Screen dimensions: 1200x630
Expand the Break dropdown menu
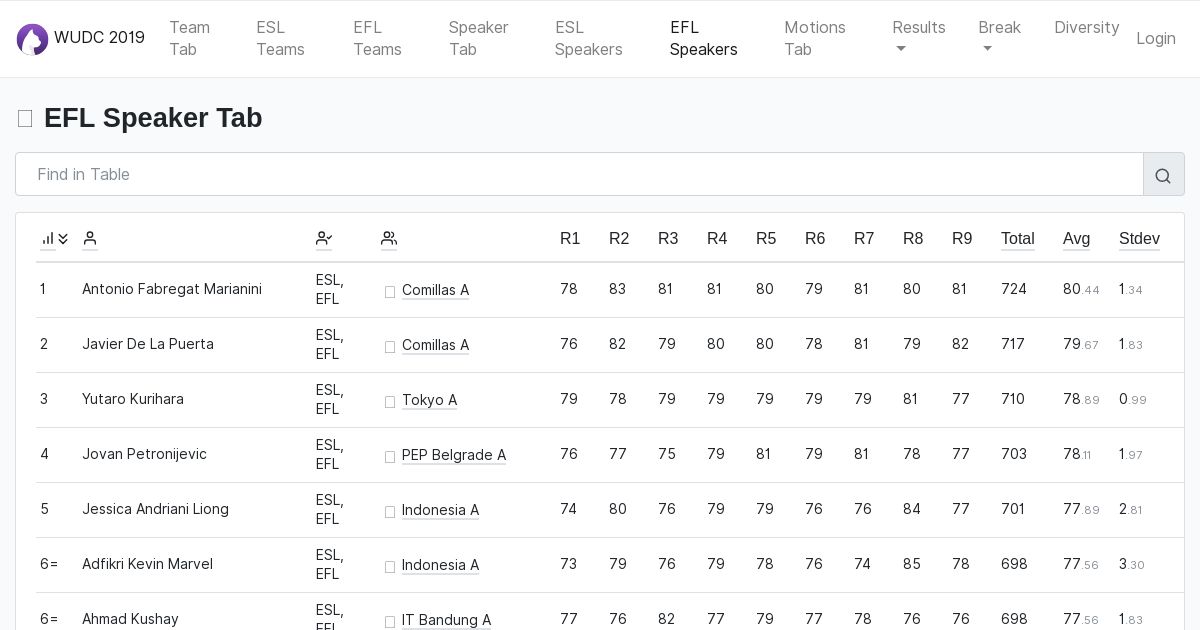pyautogui.click(x=999, y=38)
